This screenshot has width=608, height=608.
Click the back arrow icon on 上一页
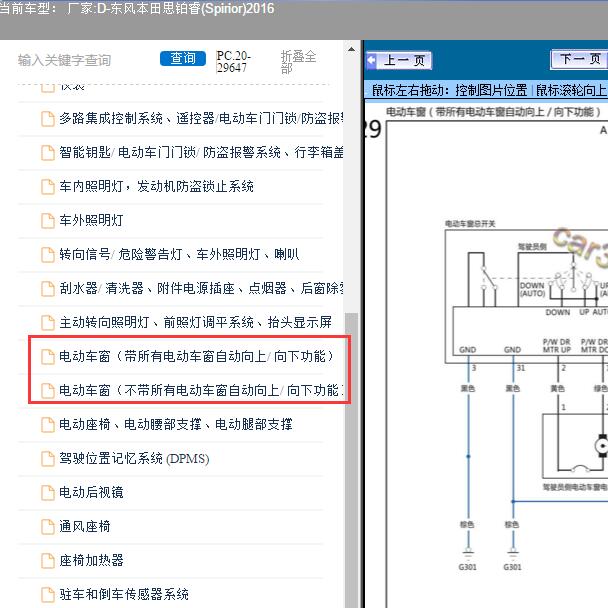point(371,60)
